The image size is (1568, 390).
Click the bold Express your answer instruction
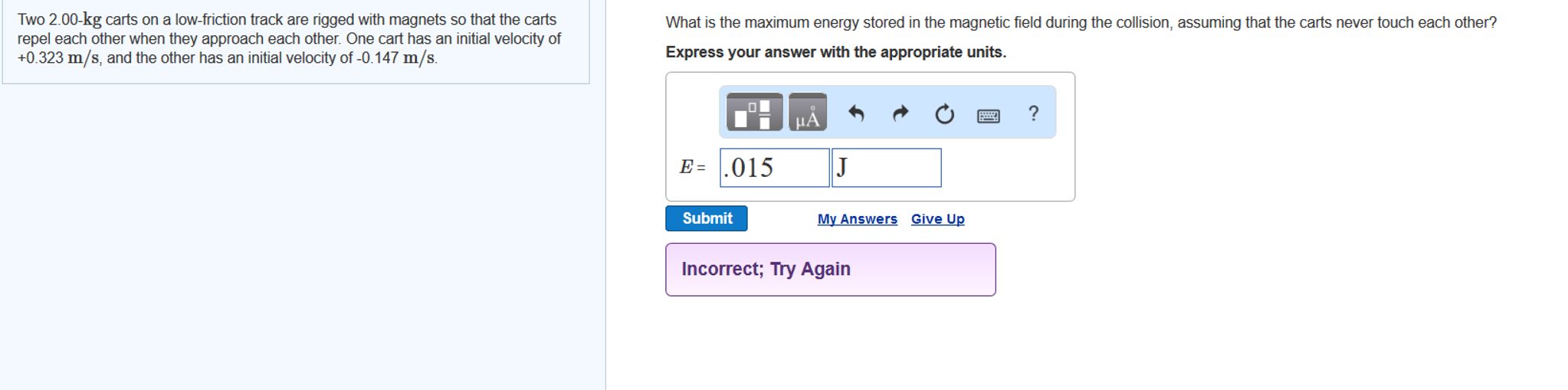coord(835,52)
